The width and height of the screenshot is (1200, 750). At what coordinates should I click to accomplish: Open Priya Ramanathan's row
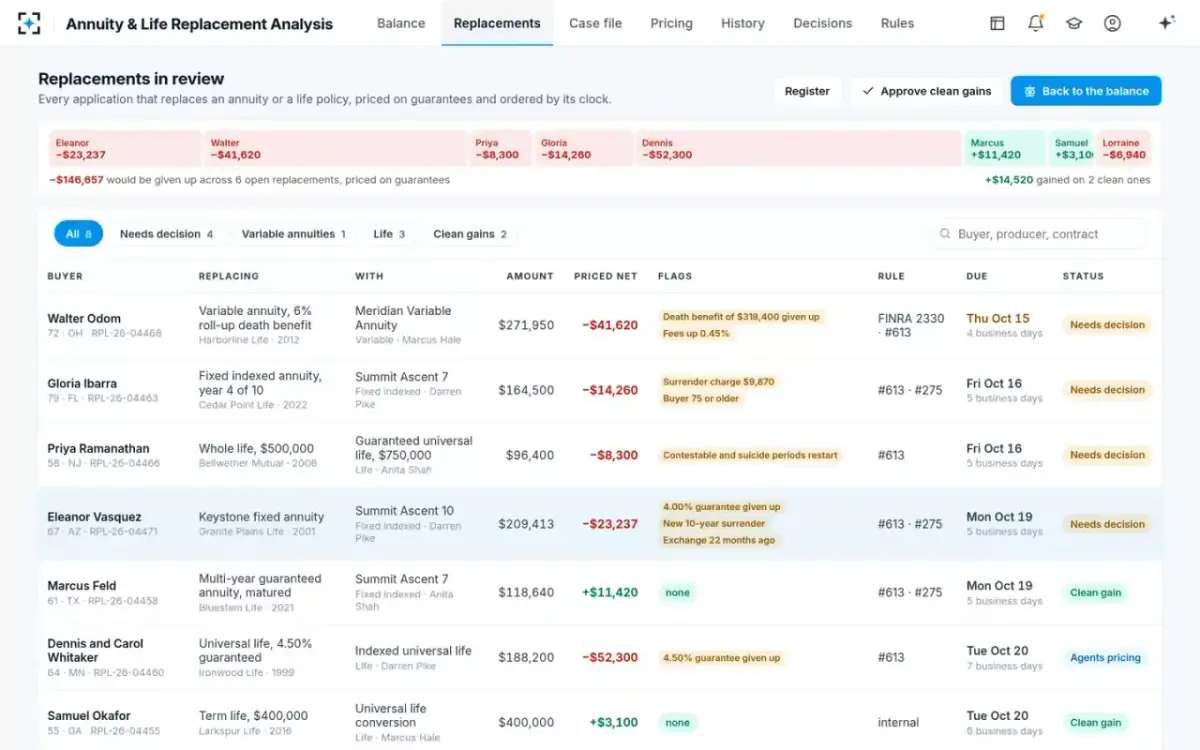pyautogui.click(x=600, y=455)
